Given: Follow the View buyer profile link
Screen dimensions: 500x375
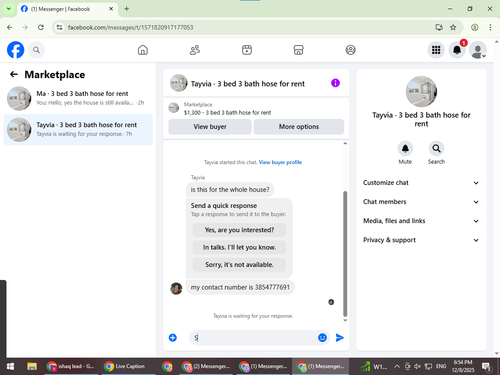Looking at the screenshot, I should coord(280,162).
